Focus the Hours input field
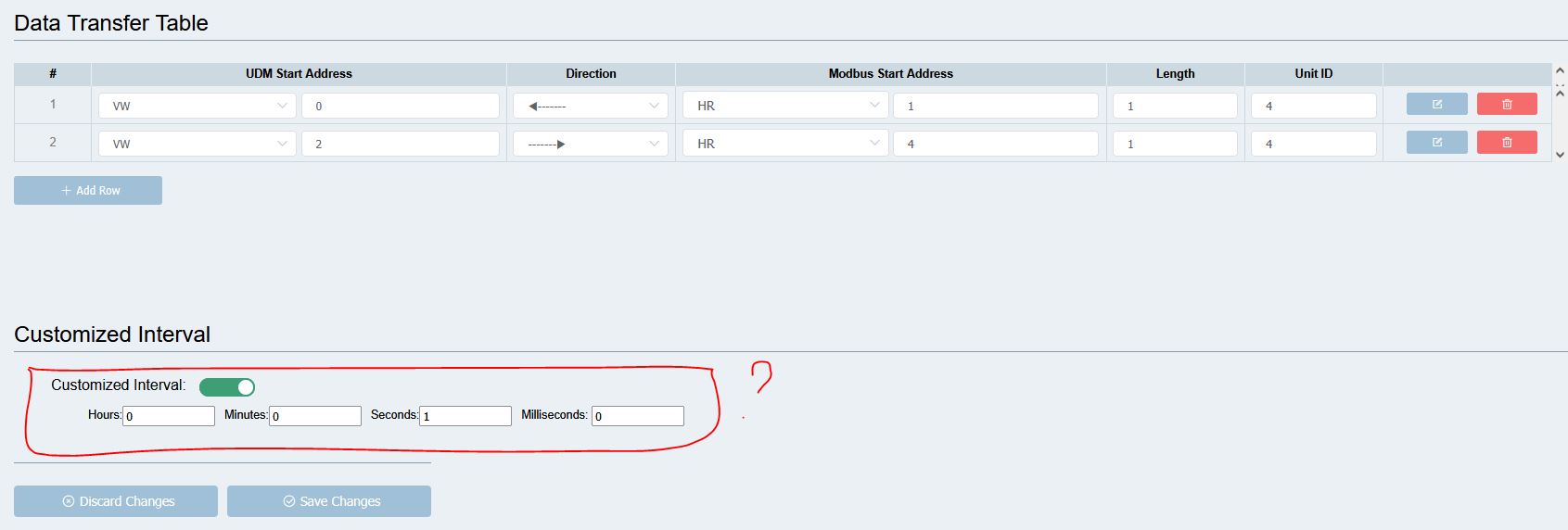The image size is (1568, 530). click(x=169, y=416)
